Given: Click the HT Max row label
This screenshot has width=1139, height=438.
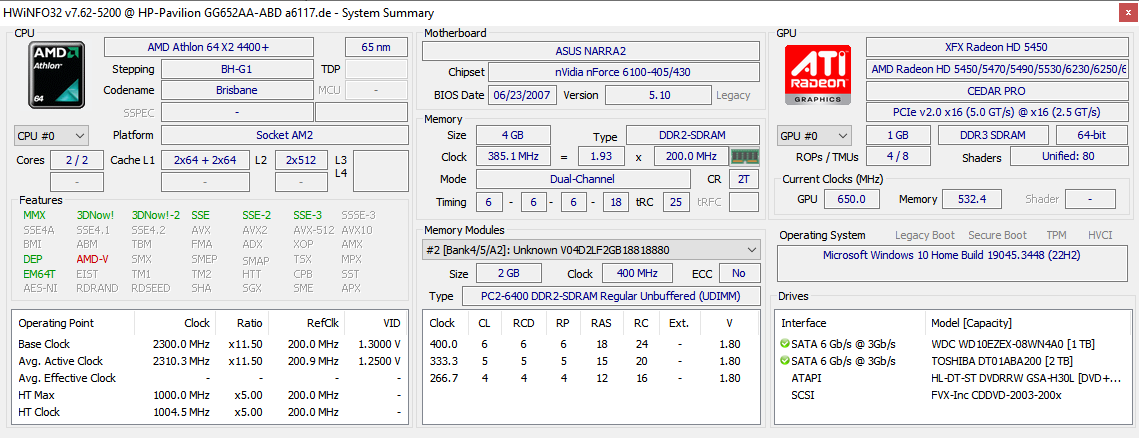Looking at the screenshot, I should 36,395.
